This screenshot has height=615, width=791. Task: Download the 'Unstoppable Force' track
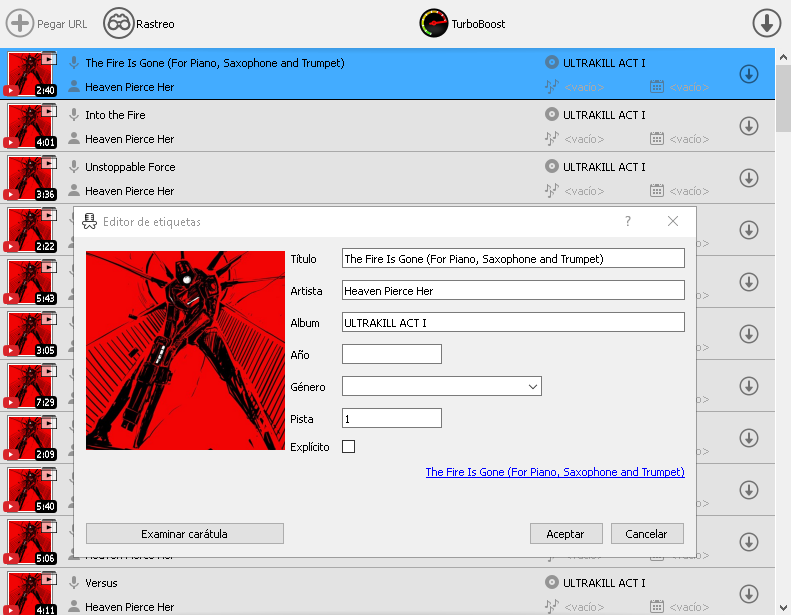point(749,178)
